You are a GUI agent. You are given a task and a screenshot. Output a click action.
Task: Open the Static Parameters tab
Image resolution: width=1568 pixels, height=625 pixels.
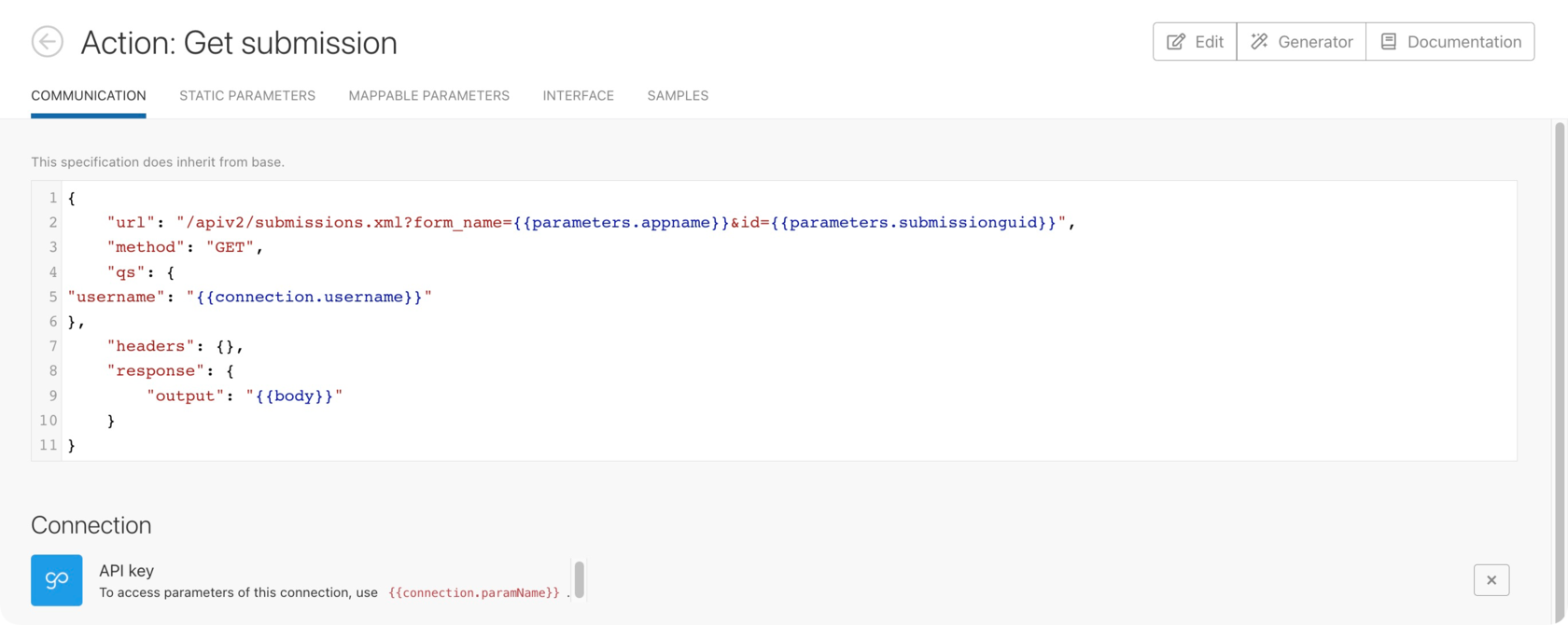(247, 95)
